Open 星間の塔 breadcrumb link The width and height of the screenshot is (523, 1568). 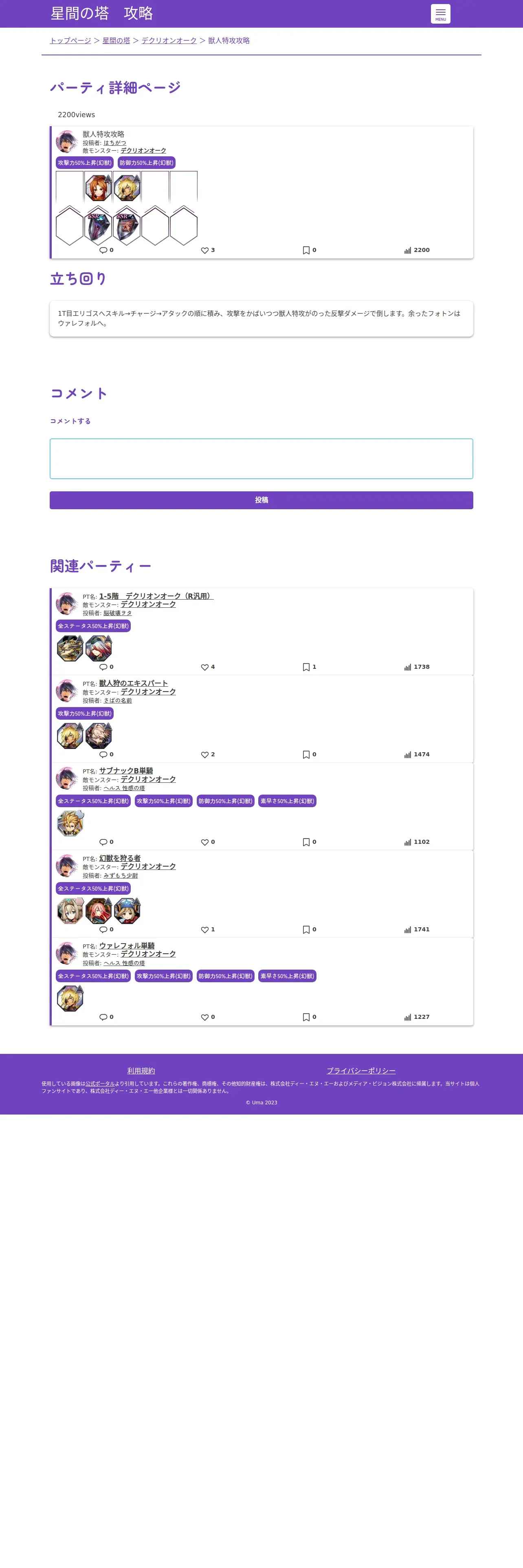116,41
